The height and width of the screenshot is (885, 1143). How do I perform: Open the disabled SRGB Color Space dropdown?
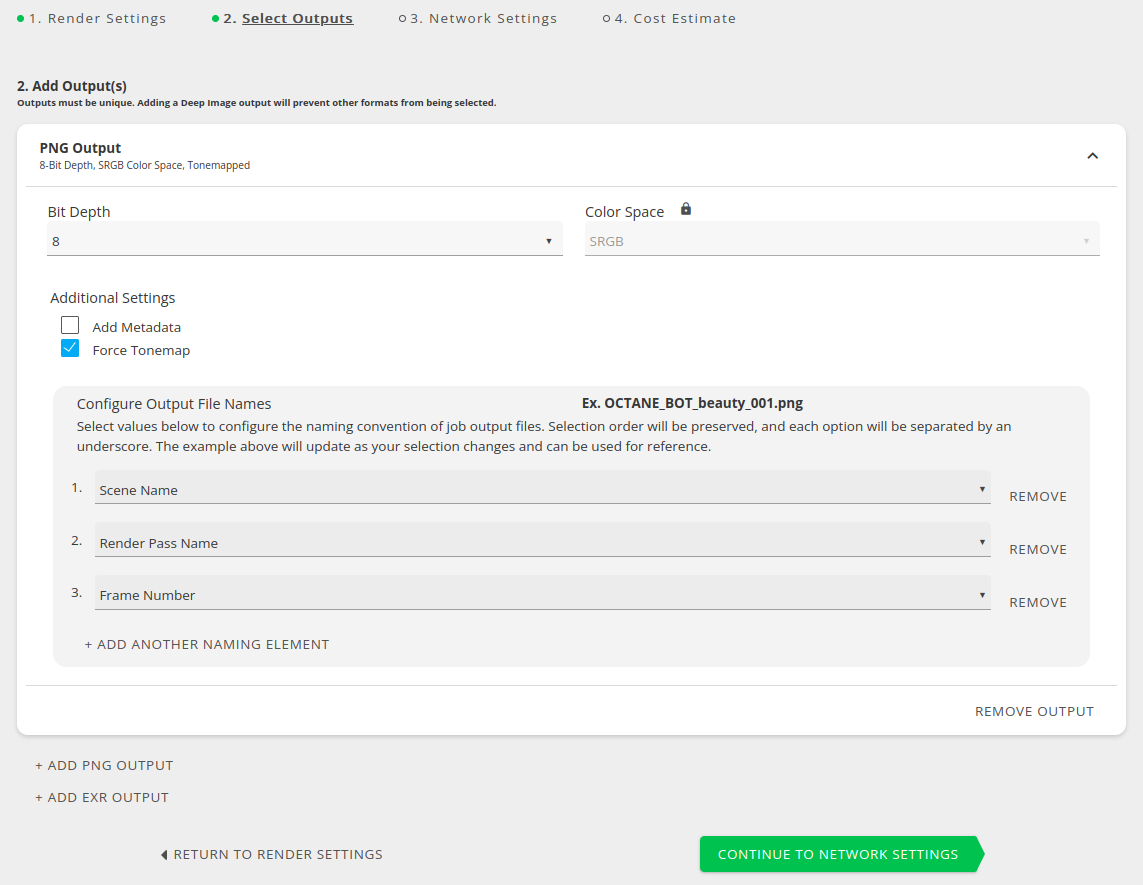click(842, 241)
